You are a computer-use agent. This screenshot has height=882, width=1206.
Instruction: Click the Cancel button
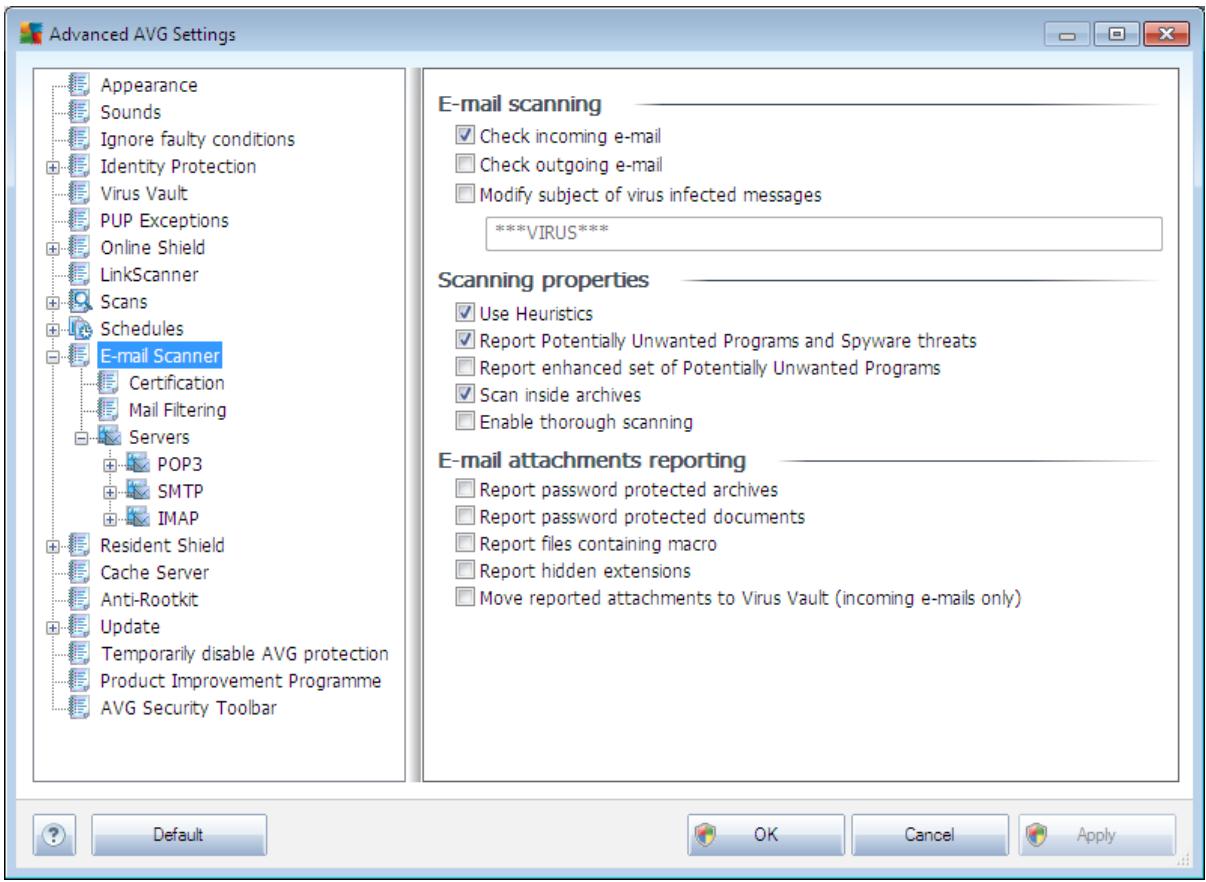[930, 833]
